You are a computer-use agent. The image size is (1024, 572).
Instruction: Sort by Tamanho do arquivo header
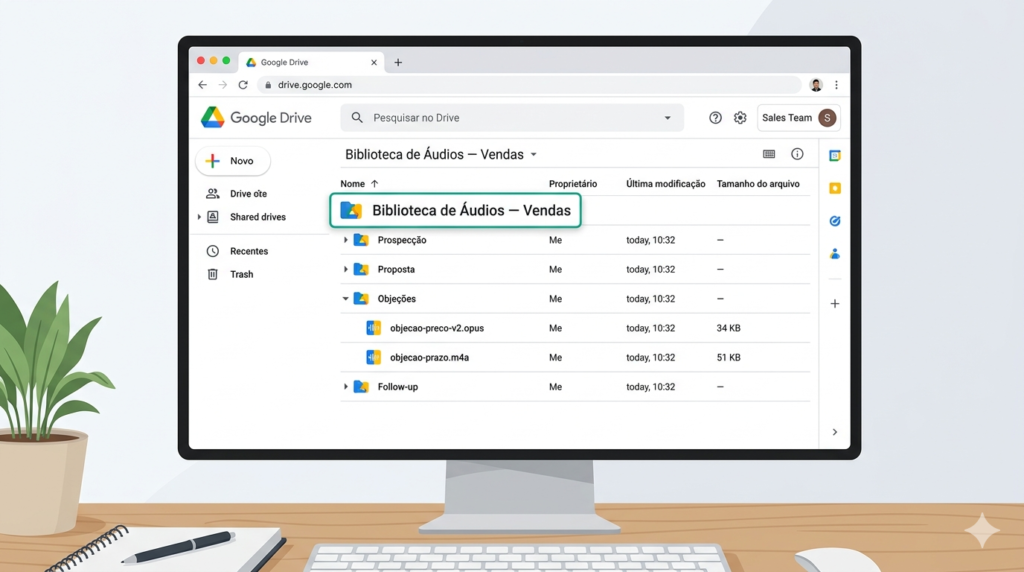tap(758, 184)
